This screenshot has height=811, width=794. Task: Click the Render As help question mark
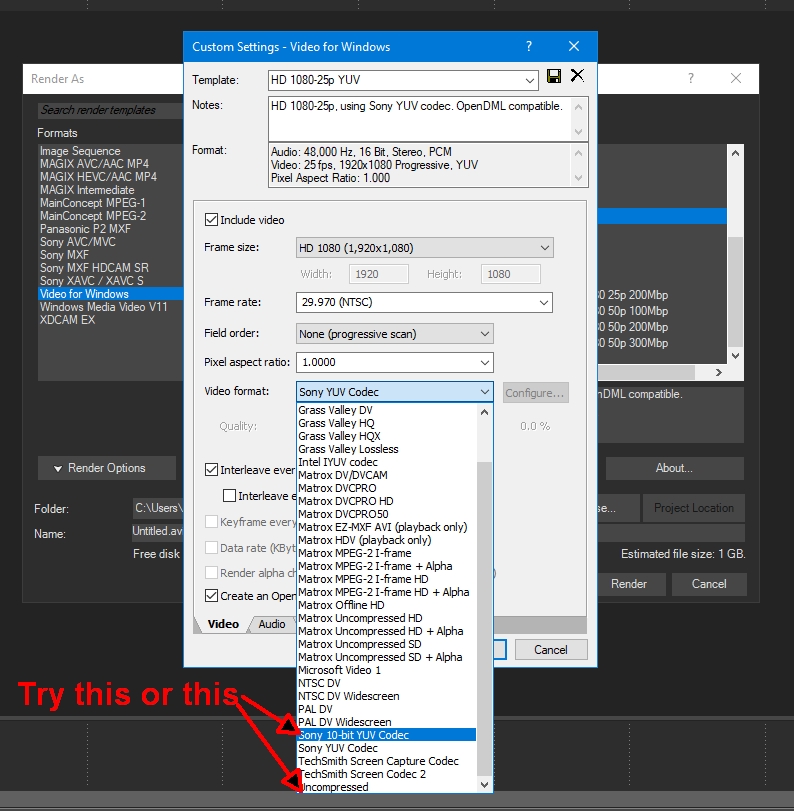click(x=690, y=78)
